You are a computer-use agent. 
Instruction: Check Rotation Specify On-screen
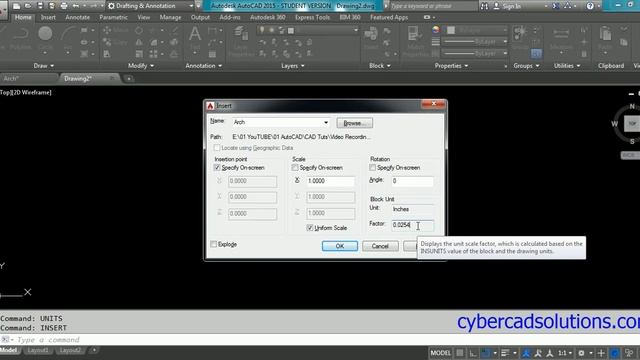tap(372, 168)
